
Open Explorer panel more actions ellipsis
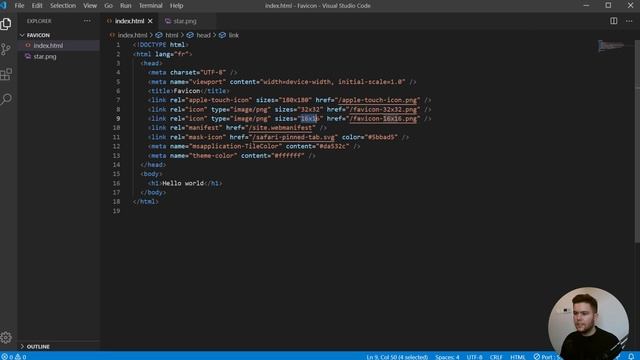87,21
